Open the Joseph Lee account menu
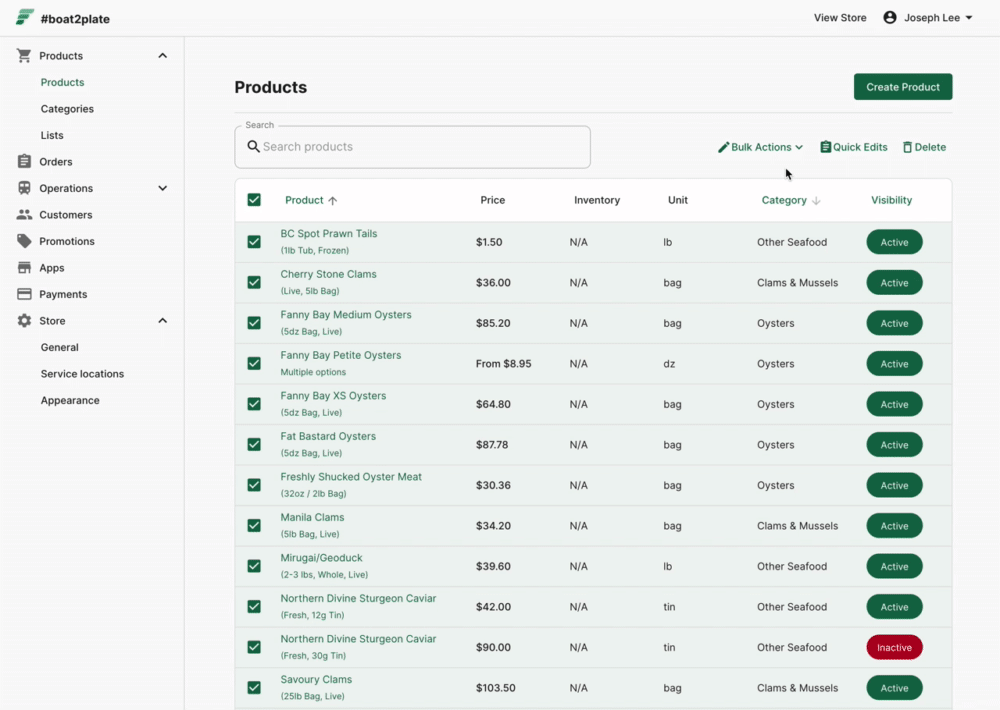Image resolution: width=1000 pixels, height=710 pixels. 928,18
